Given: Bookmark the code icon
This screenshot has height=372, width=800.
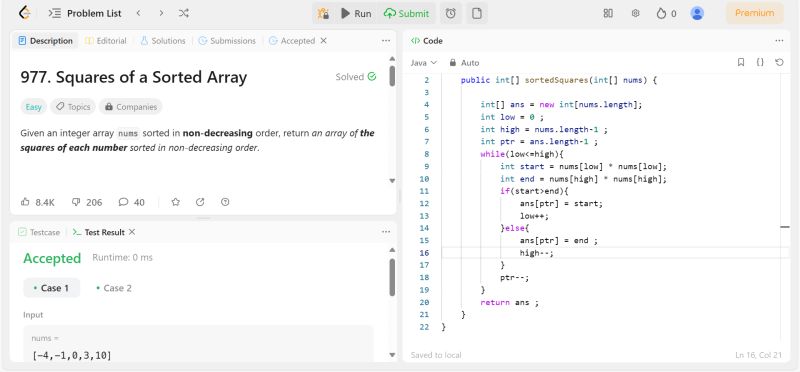Looking at the screenshot, I should tap(741, 62).
